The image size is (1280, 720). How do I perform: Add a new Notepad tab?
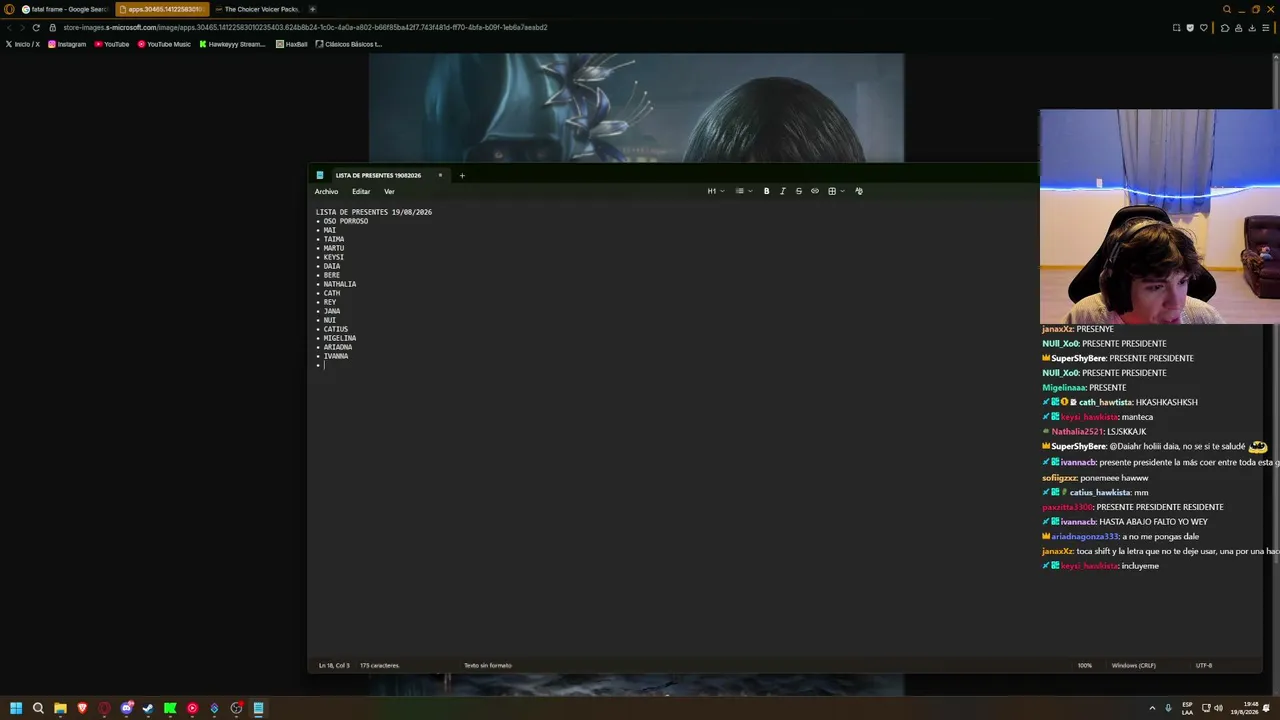pos(462,176)
